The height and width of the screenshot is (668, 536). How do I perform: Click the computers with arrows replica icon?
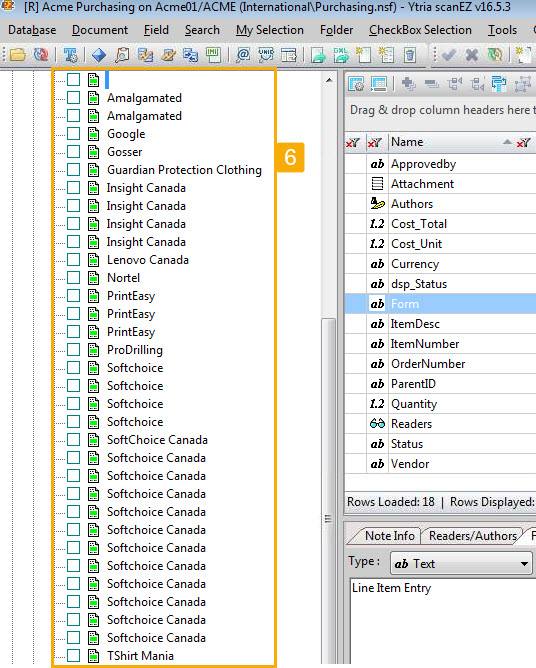coord(190,55)
